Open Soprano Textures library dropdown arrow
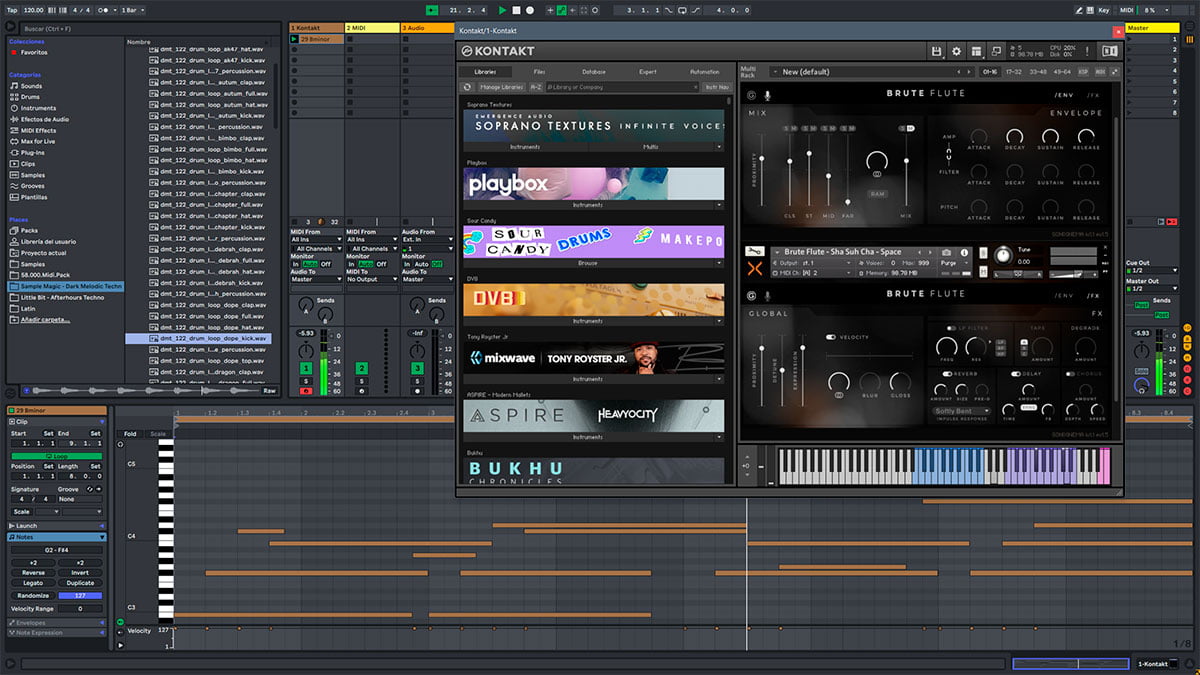The height and width of the screenshot is (675, 1200). pos(718,147)
